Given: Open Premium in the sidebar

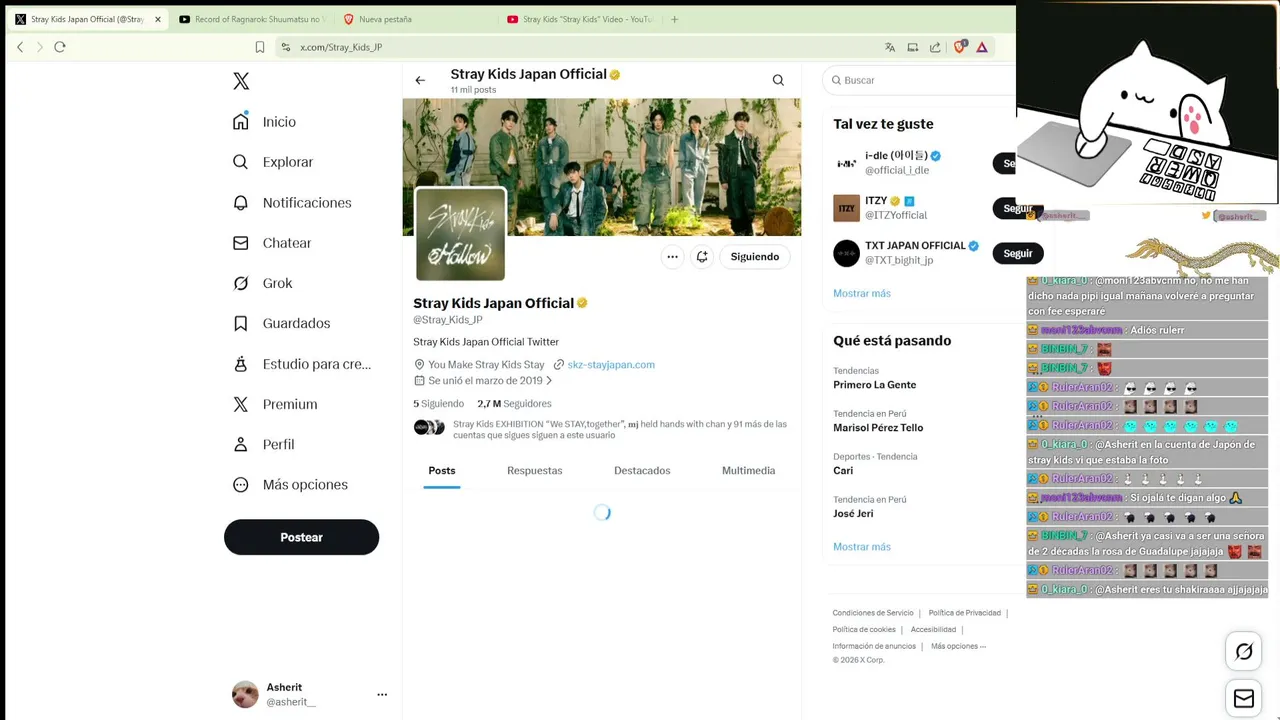Looking at the screenshot, I should point(275,404).
